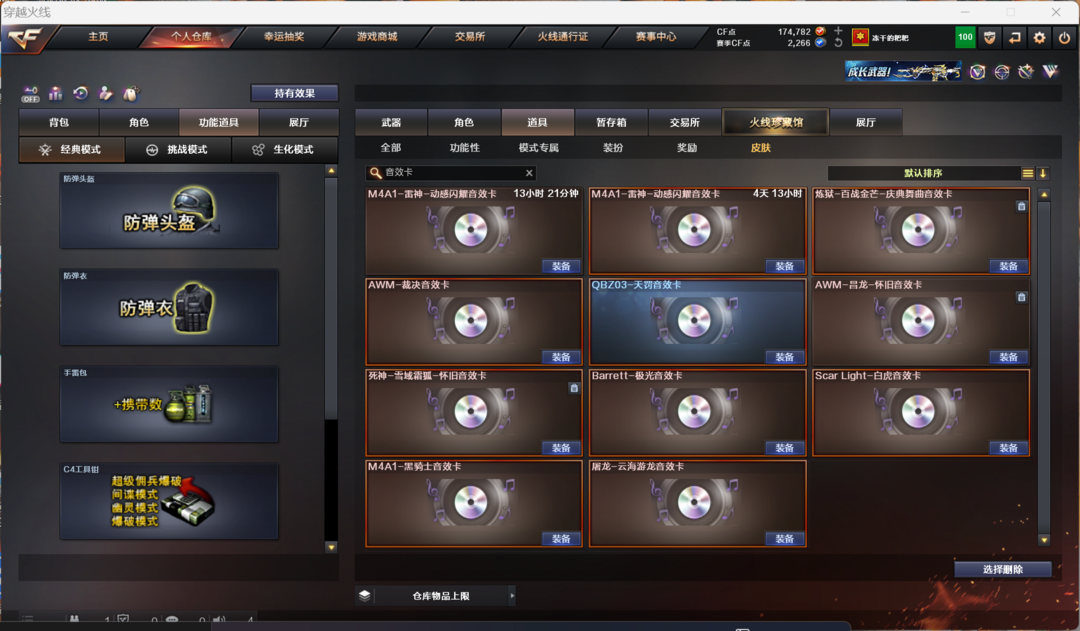Open 游戏商城 tab

click(x=377, y=37)
